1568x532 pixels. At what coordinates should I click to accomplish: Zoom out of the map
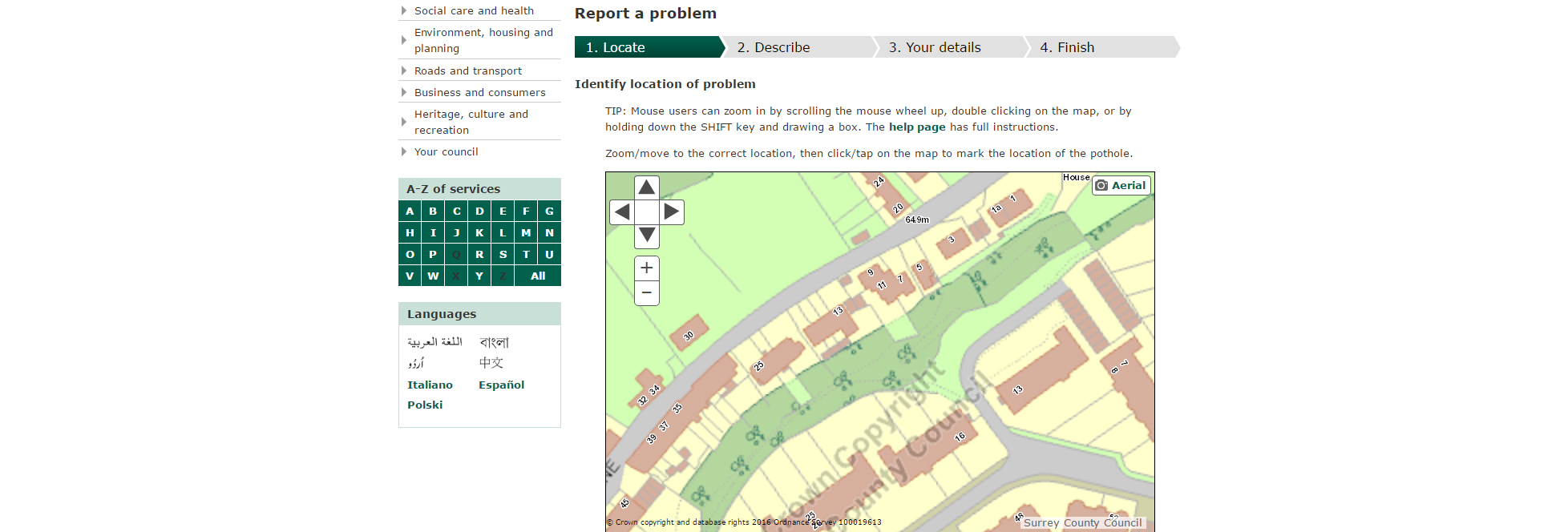coord(646,293)
